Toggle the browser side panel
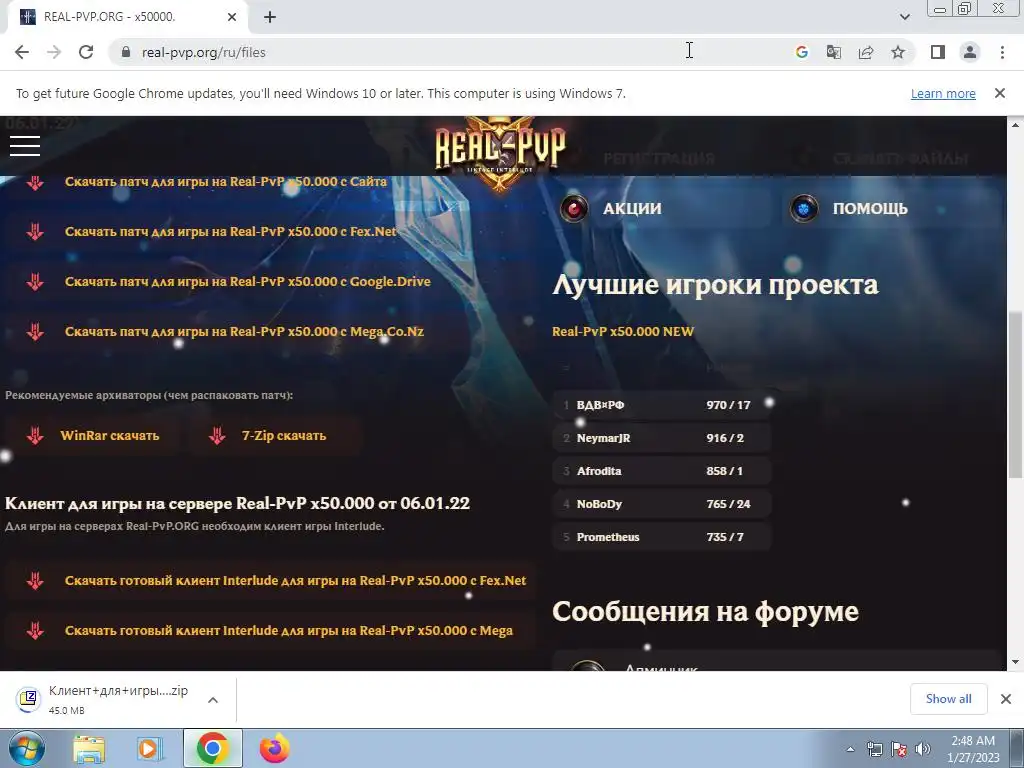 [938, 52]
